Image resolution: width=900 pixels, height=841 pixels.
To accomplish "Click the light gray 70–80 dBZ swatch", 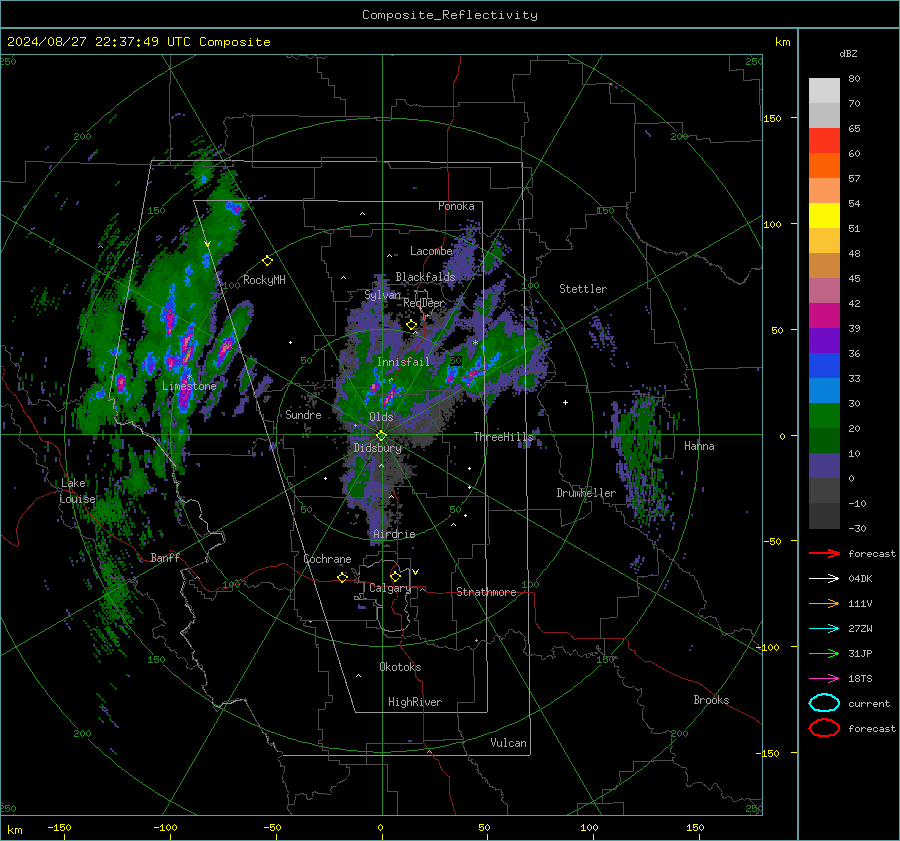I will point(824,91).
